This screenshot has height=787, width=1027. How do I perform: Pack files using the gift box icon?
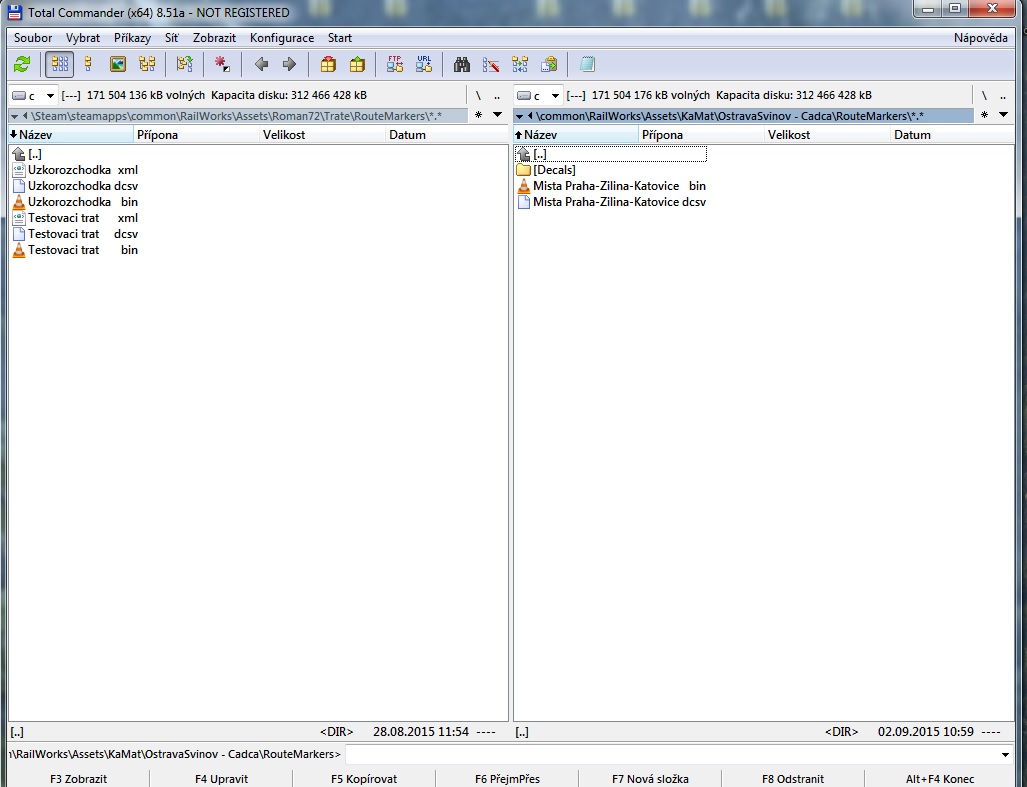328,64
